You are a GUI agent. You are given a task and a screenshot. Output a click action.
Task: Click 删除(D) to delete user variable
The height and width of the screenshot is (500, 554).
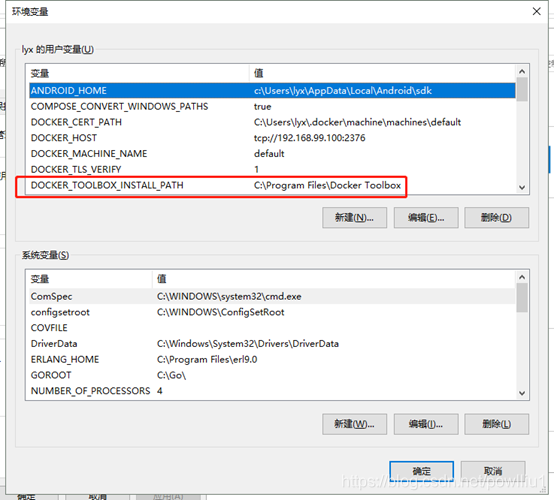(496, 218)
